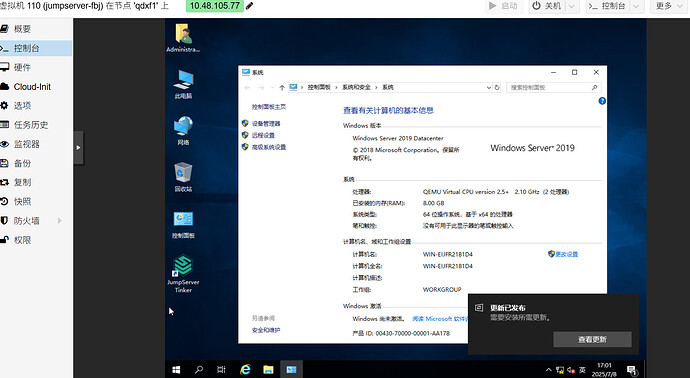This screenshot has width=690, height=378.
Task: Select the 此电脑 desktop icon
Action: (183, 84)
